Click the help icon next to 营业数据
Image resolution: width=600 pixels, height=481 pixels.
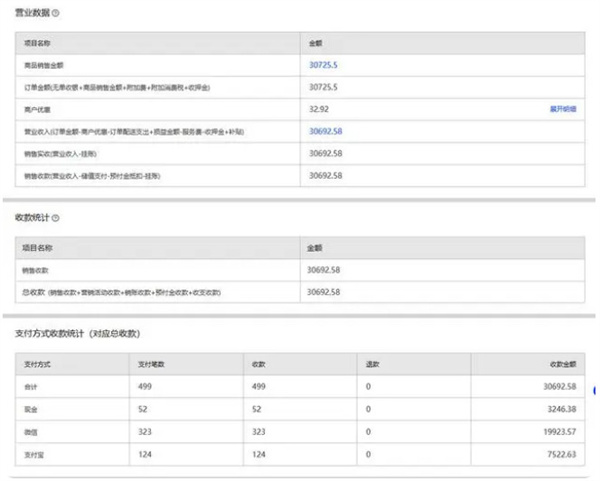click(55, 13)
